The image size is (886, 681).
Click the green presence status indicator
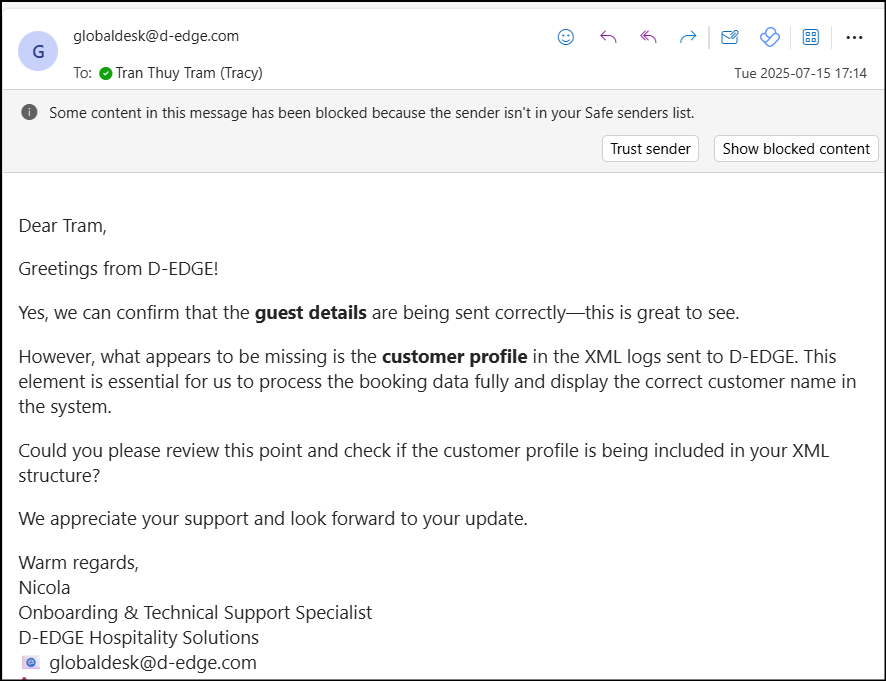pyautogui.click(x=106, y=73)
